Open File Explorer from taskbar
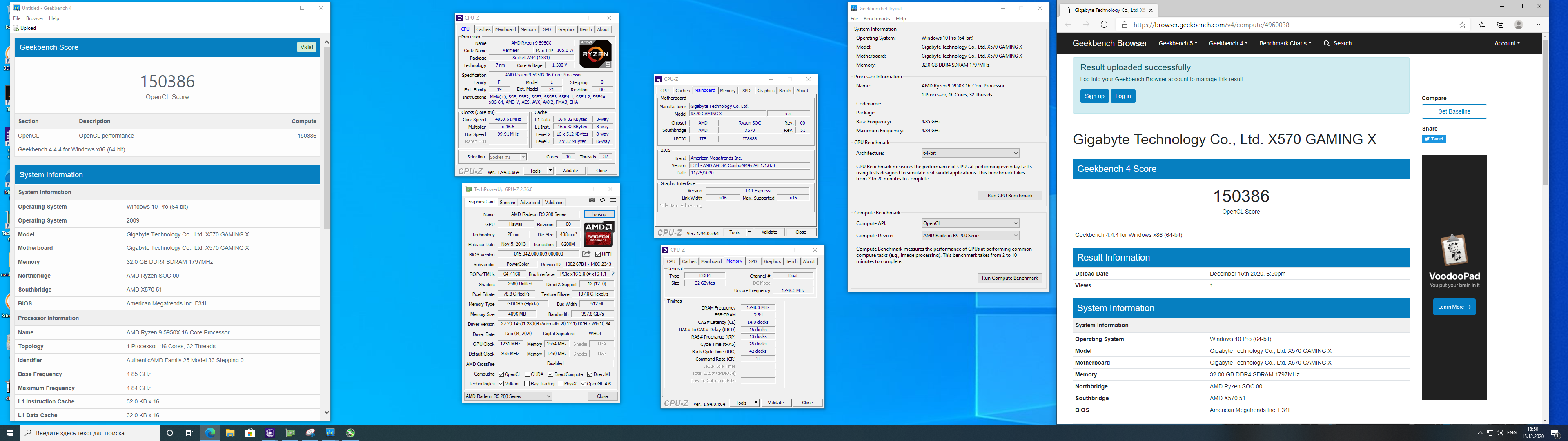Viewport: 1568px width, 441px height. pyautogui.click(x=230, y=433)
